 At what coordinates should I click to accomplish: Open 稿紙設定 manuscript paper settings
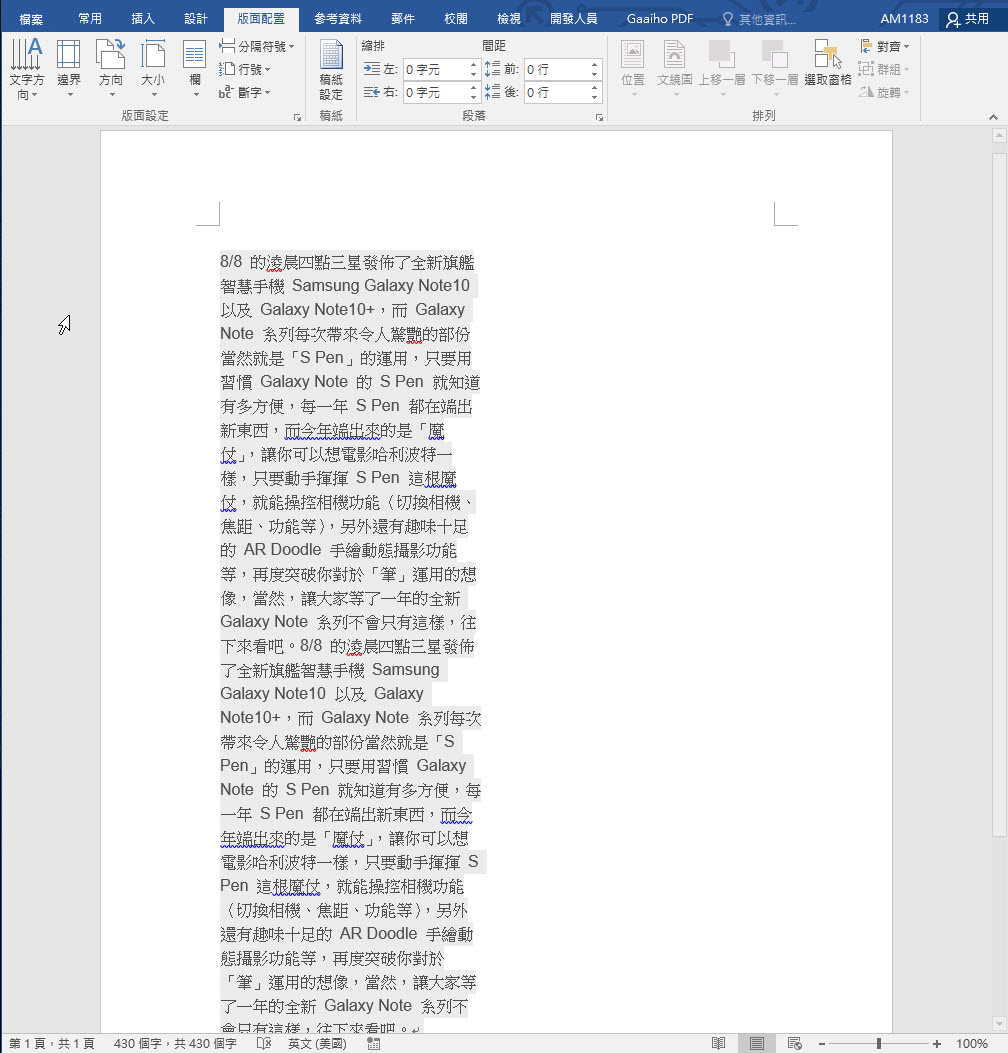[331, 70]
